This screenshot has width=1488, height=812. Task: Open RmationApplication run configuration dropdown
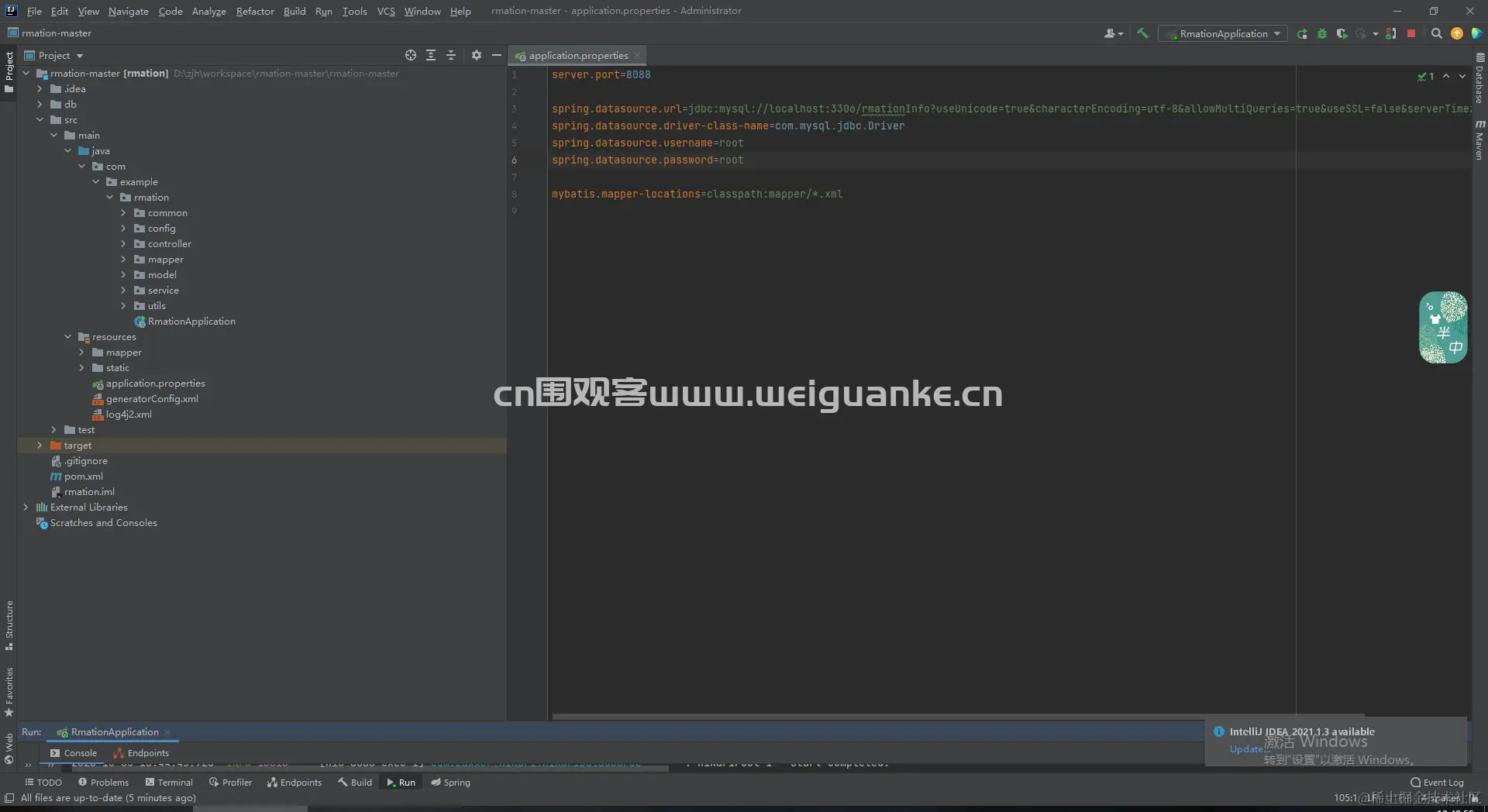click(1222, 33)
